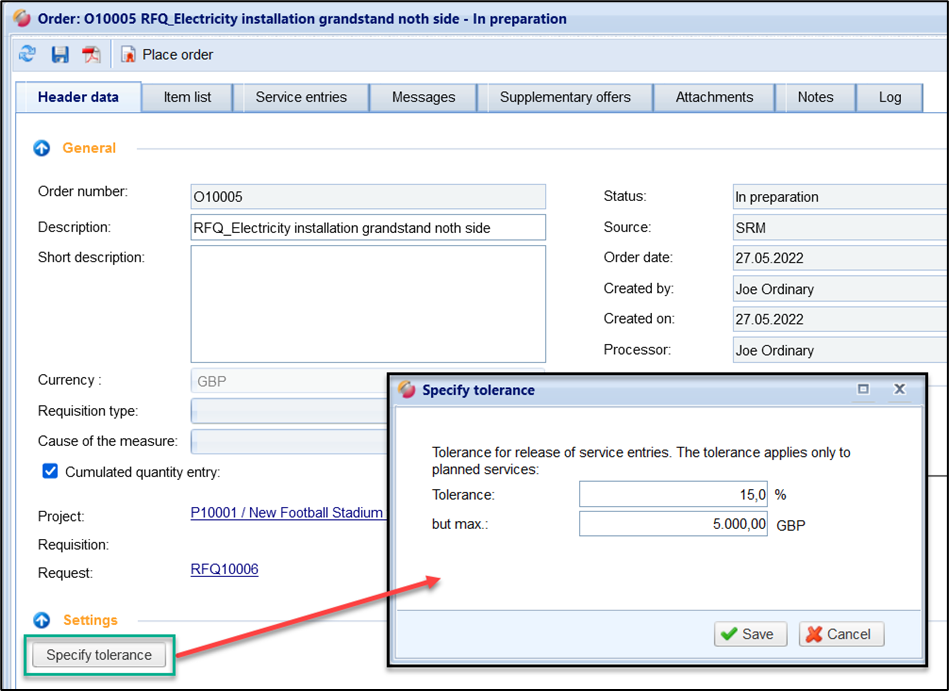Screen dimensions: 949x691
Task: Maximize the Specify tolerance dialog
Action: point(864,389)
